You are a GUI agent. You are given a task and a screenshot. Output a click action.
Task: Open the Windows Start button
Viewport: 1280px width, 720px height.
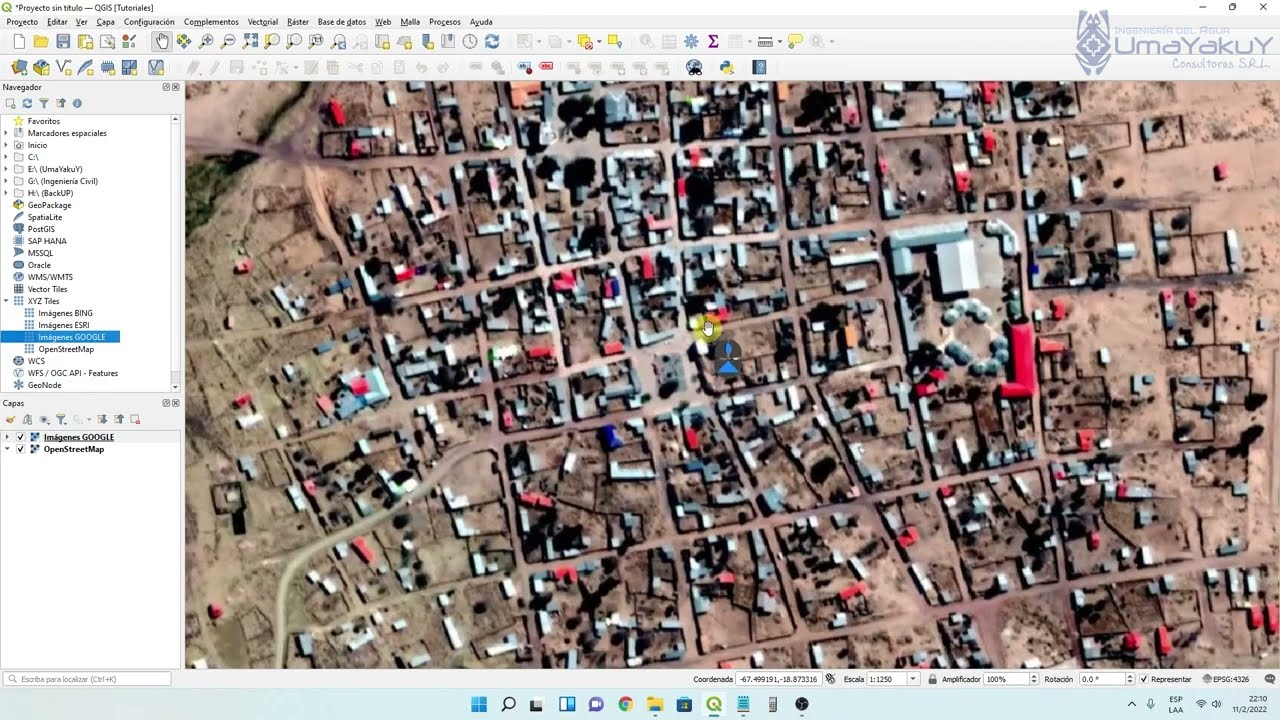[479, 704]
